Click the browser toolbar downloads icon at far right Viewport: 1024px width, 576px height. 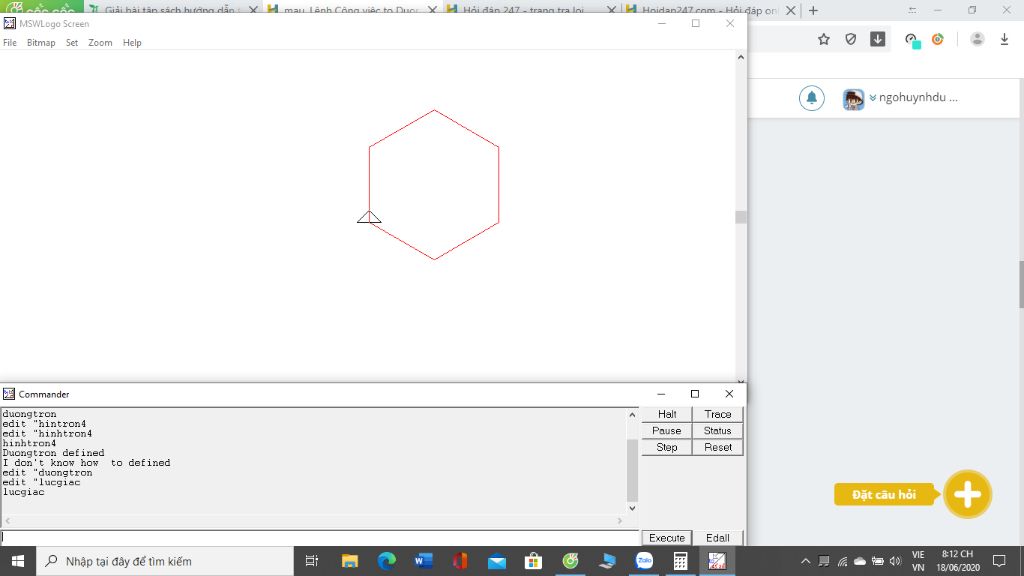(x=1004, y=39)
